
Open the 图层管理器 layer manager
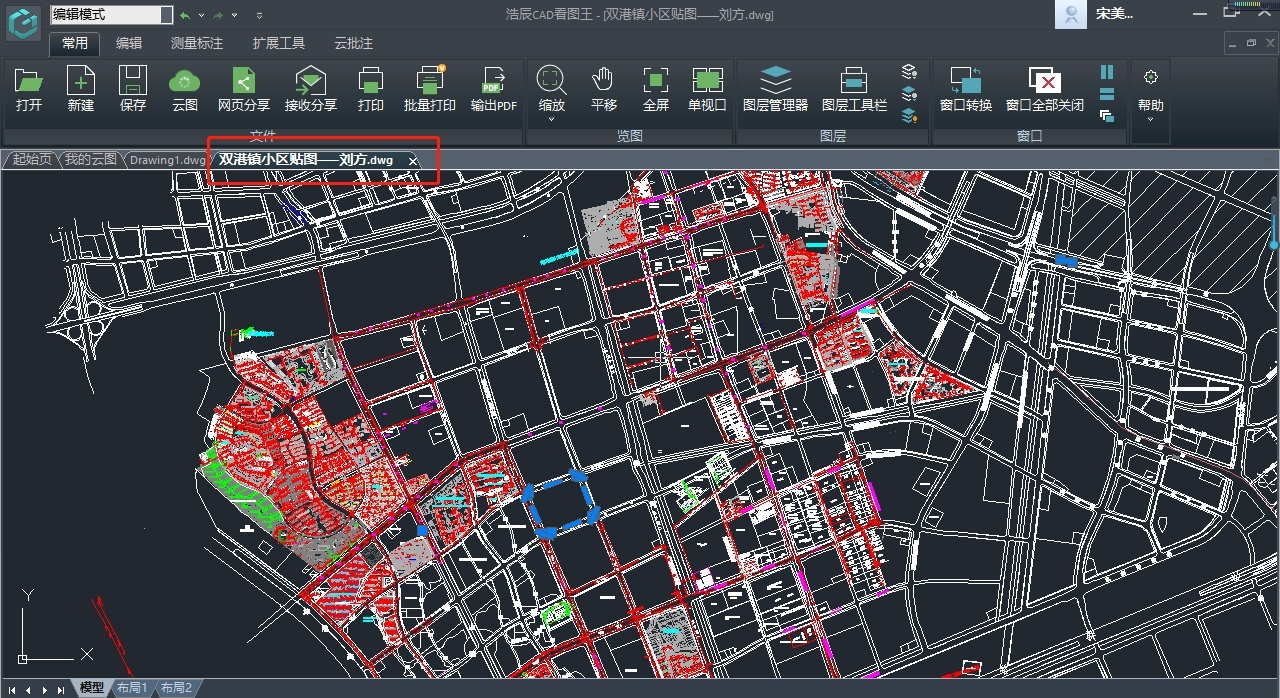[x=775, y=89]
